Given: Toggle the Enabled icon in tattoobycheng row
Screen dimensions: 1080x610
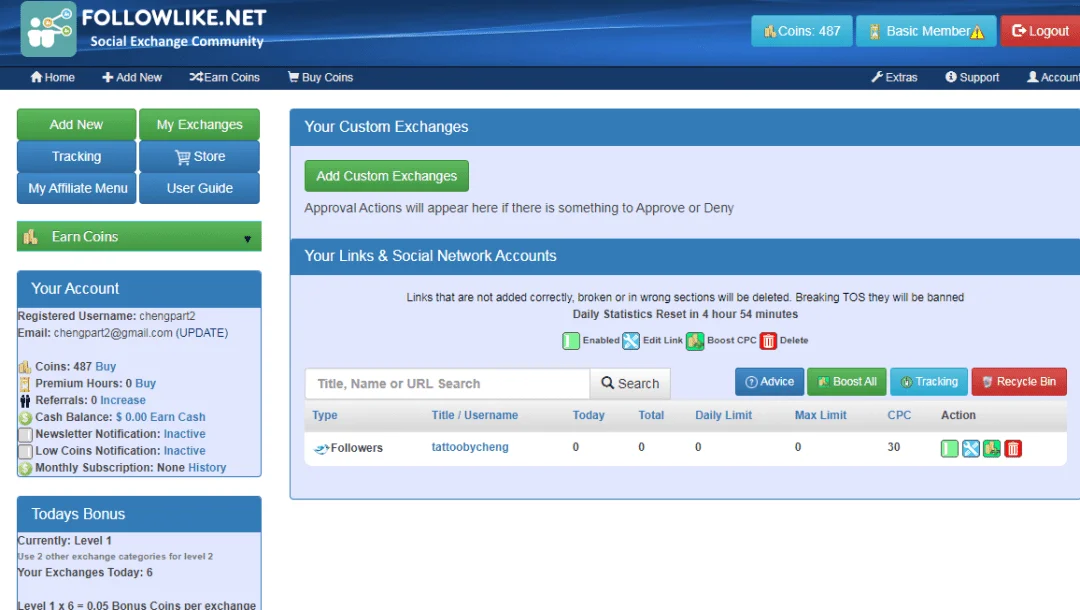Looking at the screenshot, I should [x=949, y=449].
